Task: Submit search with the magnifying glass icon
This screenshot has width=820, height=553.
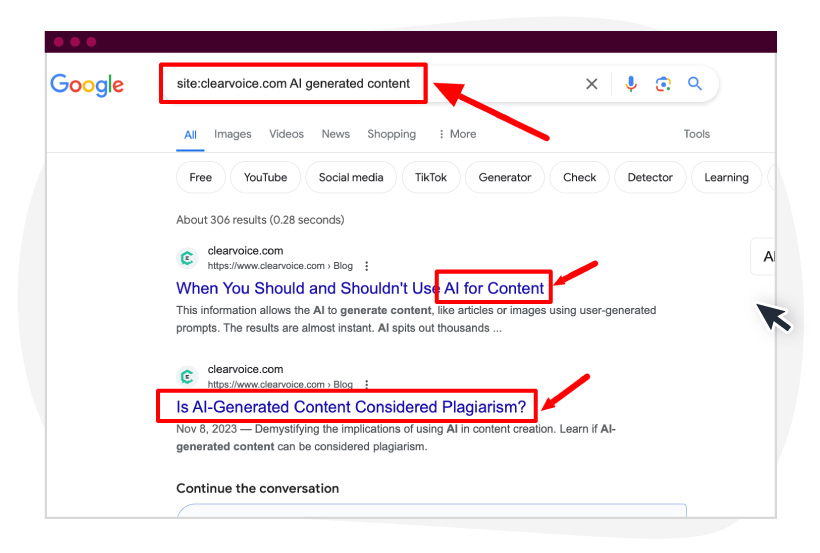Action: coord(694,83)
